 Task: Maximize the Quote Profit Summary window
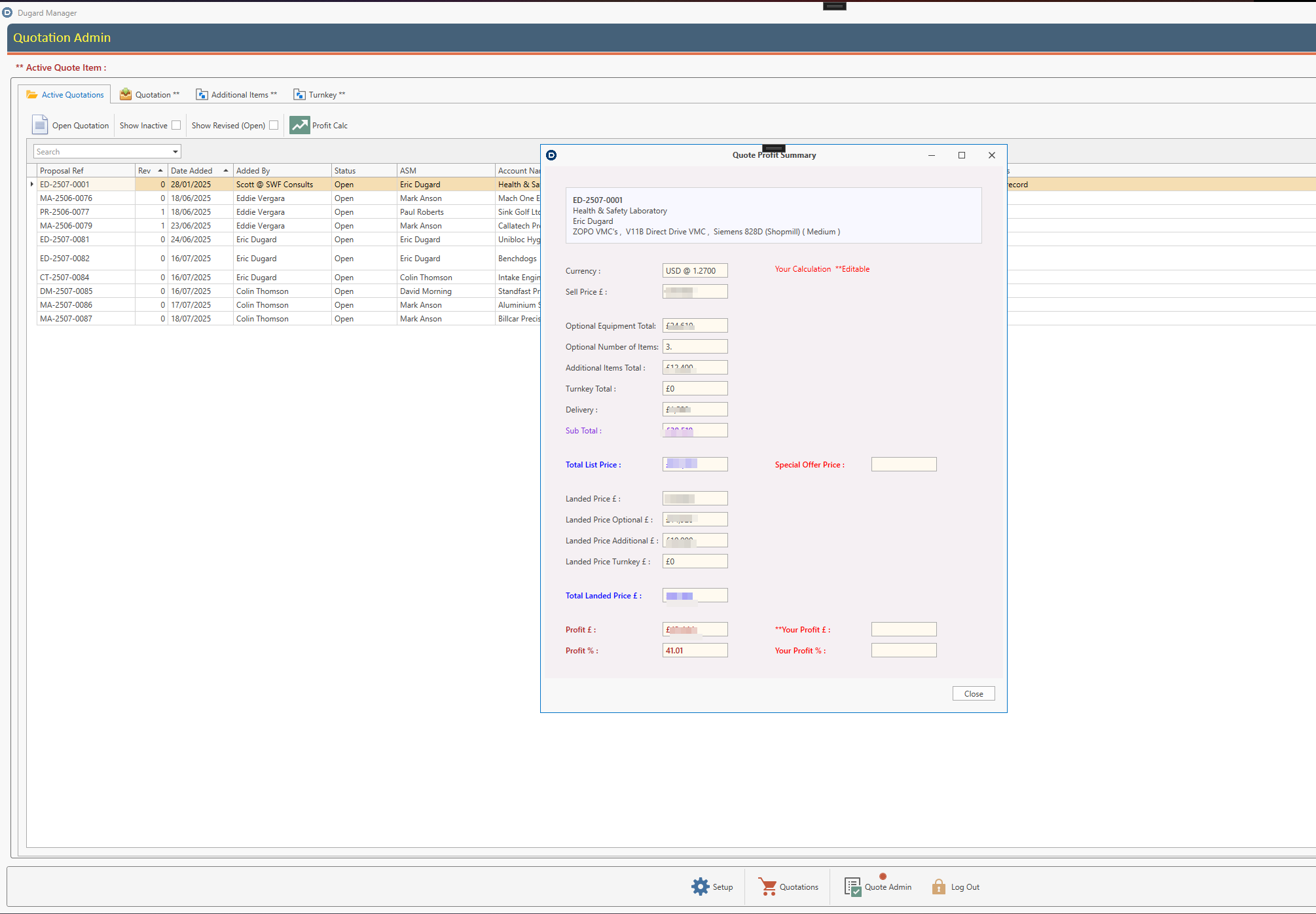pos(961,155)
